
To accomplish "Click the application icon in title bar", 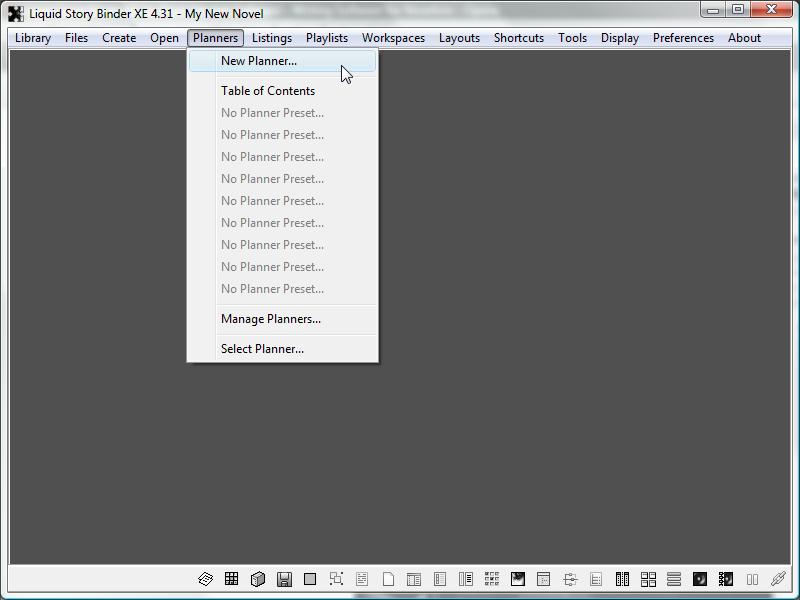I will (x=16, y=13).
